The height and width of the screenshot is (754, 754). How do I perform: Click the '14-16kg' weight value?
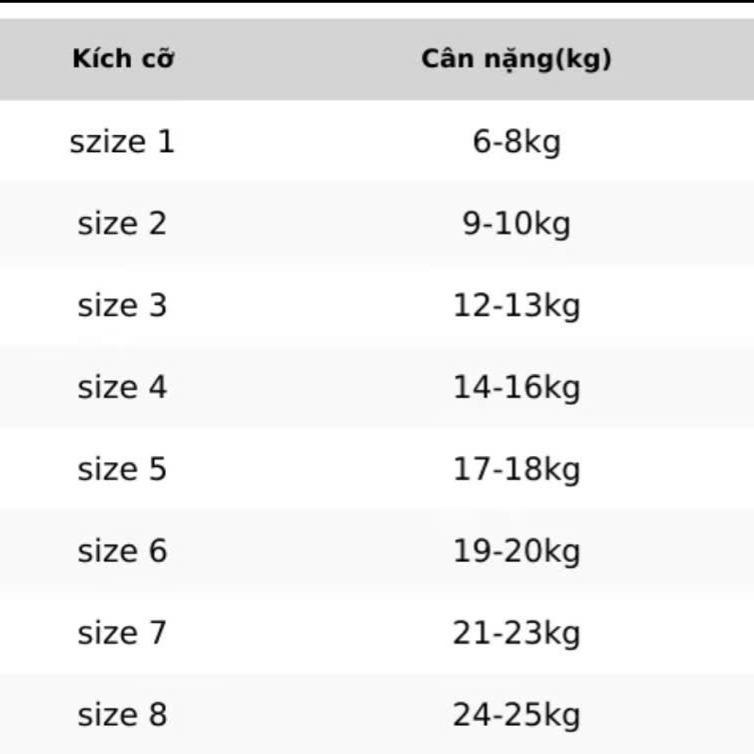click(516, 388)
